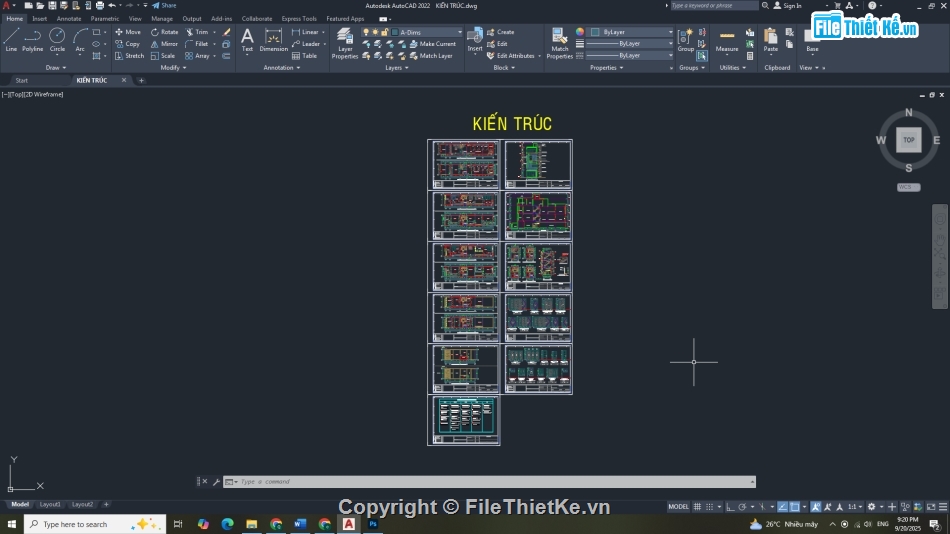The image size is (950, 534).
Task: Click the Plot printer icon
Action: (100, 5)
